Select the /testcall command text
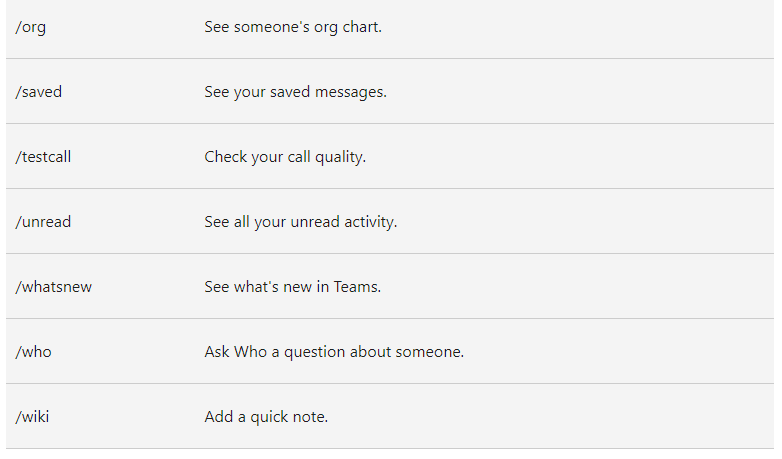Image resolution: width=782 pixels, height=459 pixels. click(x=43, y=157)
